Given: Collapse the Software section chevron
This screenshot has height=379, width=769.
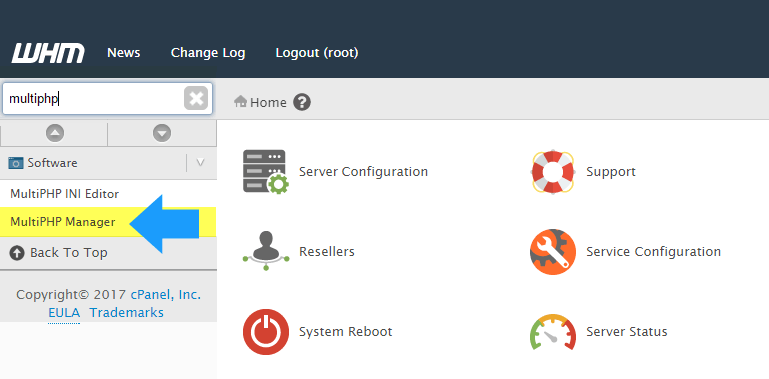Looking at the screenshot, I should 200,163.
